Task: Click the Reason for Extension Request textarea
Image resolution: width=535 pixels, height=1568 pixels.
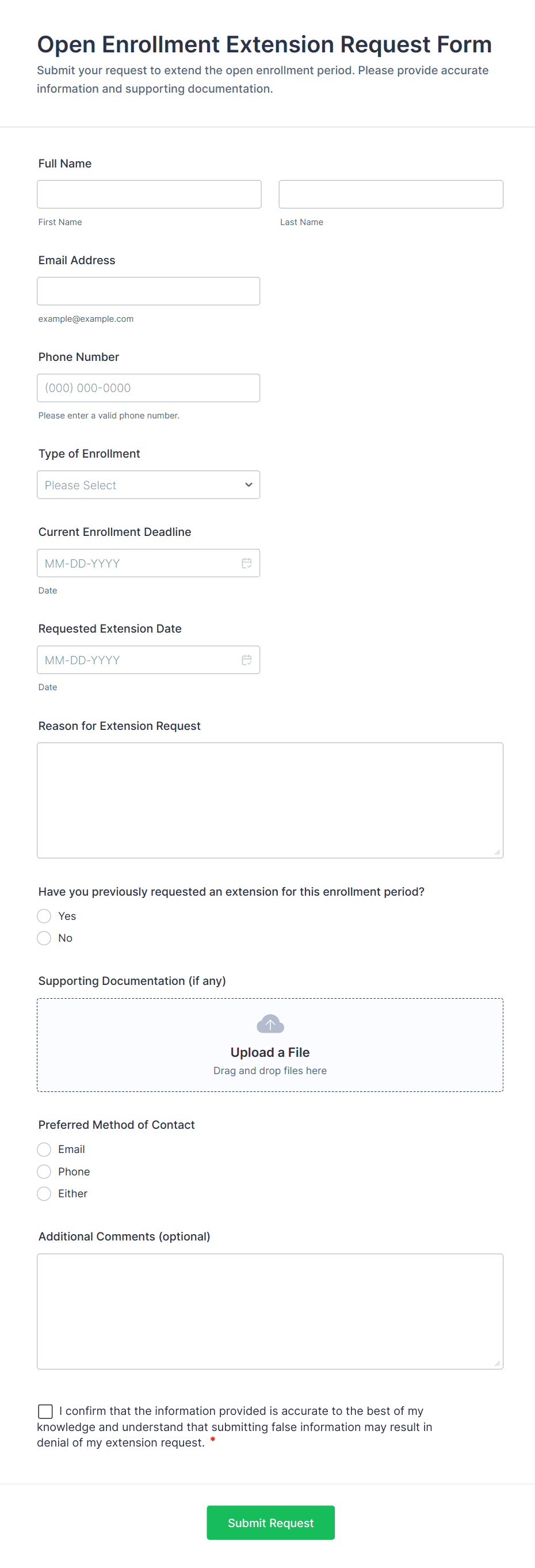Action: [x=270, y=800]
